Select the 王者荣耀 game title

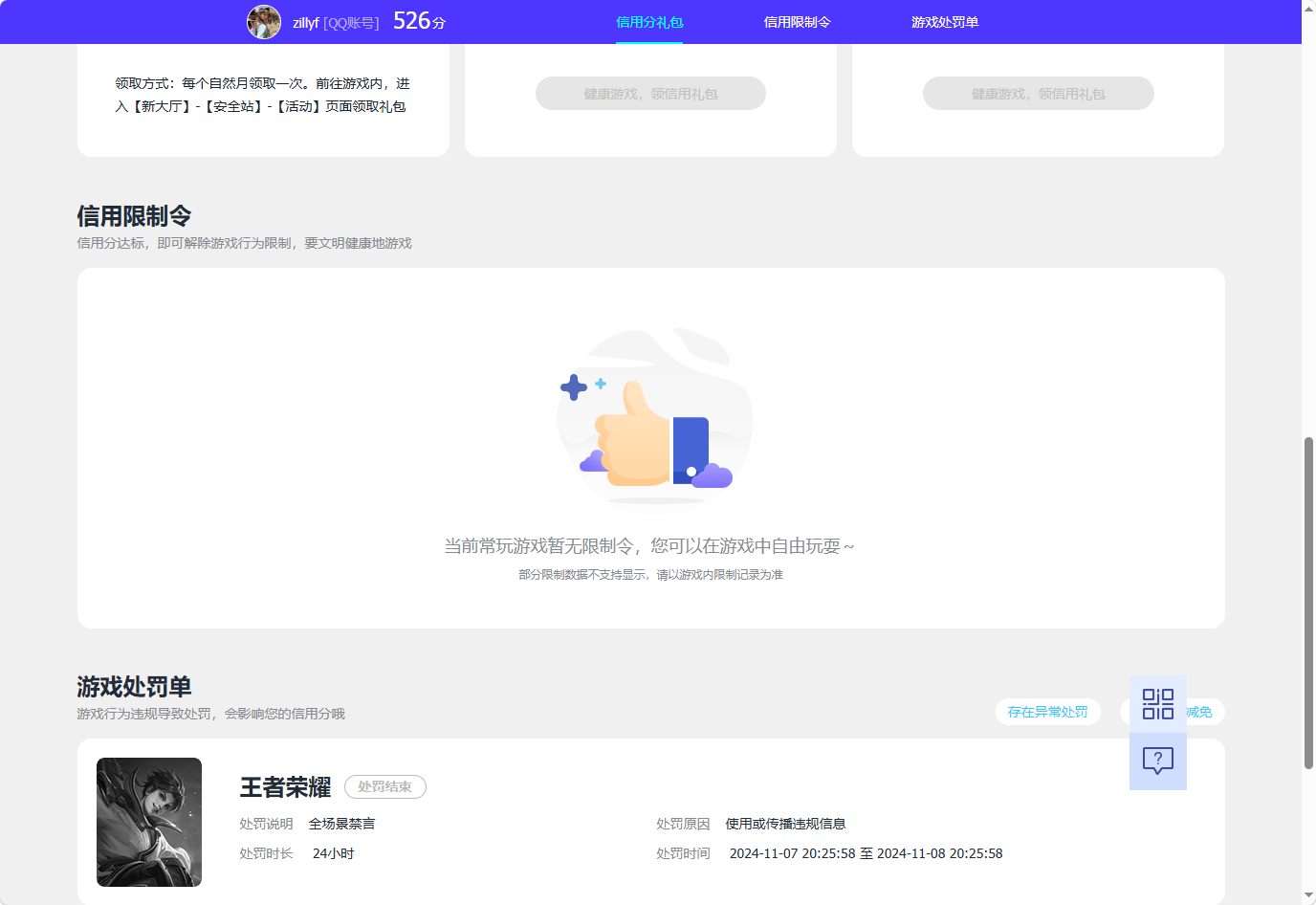tap(285, 787)
